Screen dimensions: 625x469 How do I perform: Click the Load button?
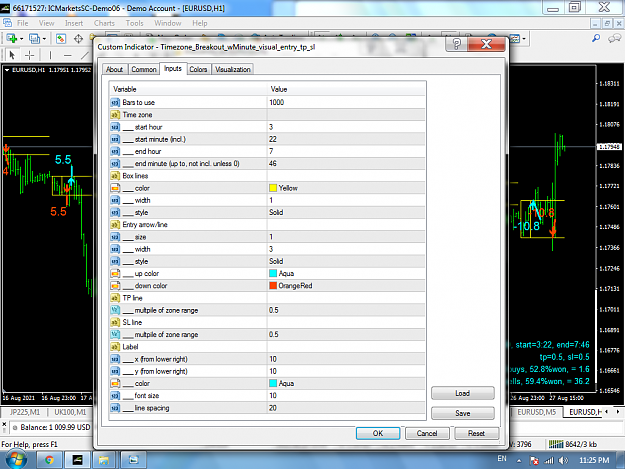point(462,393)
